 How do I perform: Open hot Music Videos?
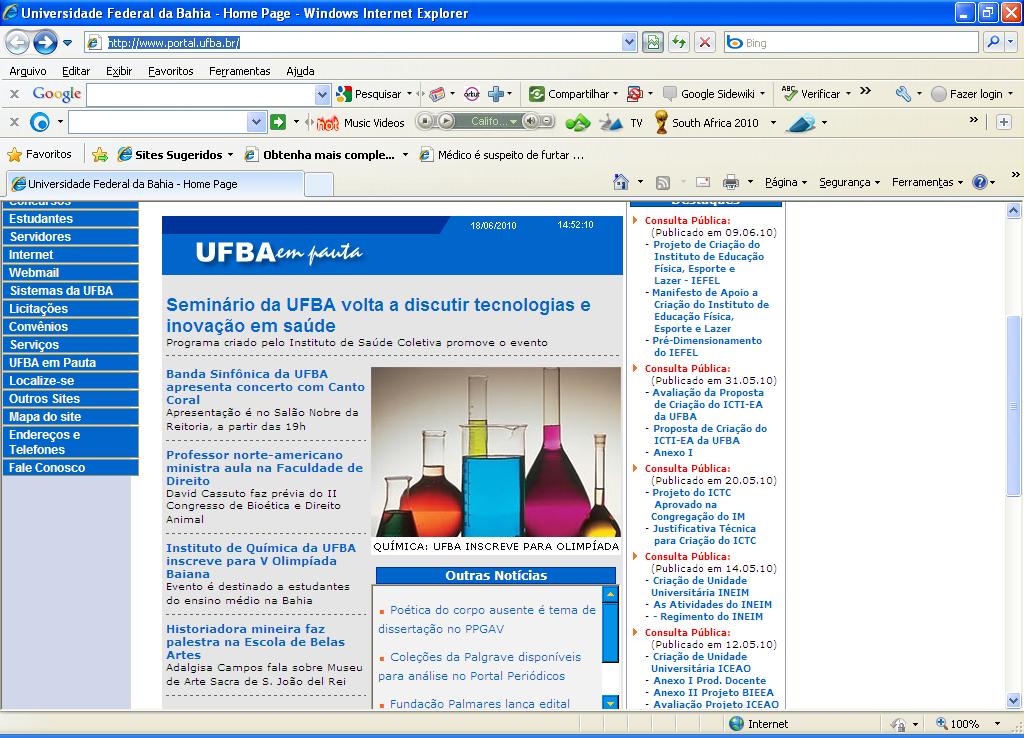(x=360, y=123)
